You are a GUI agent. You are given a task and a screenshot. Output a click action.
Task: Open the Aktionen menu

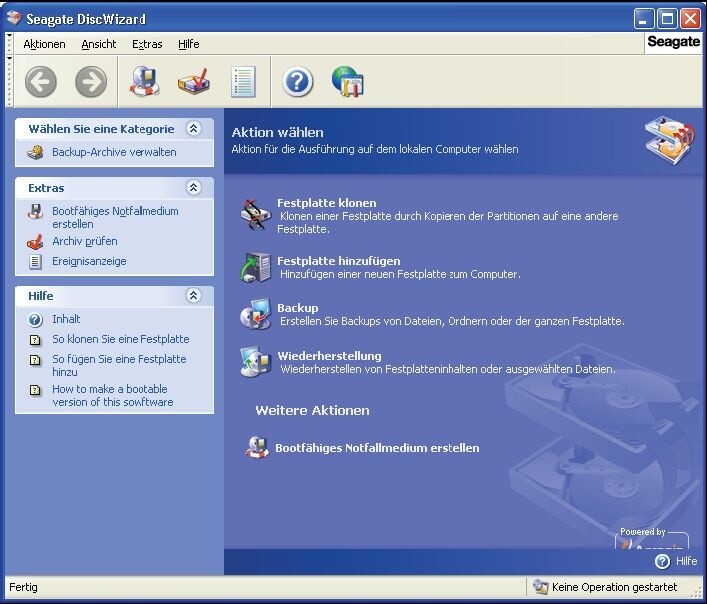(x=44, y=44)
